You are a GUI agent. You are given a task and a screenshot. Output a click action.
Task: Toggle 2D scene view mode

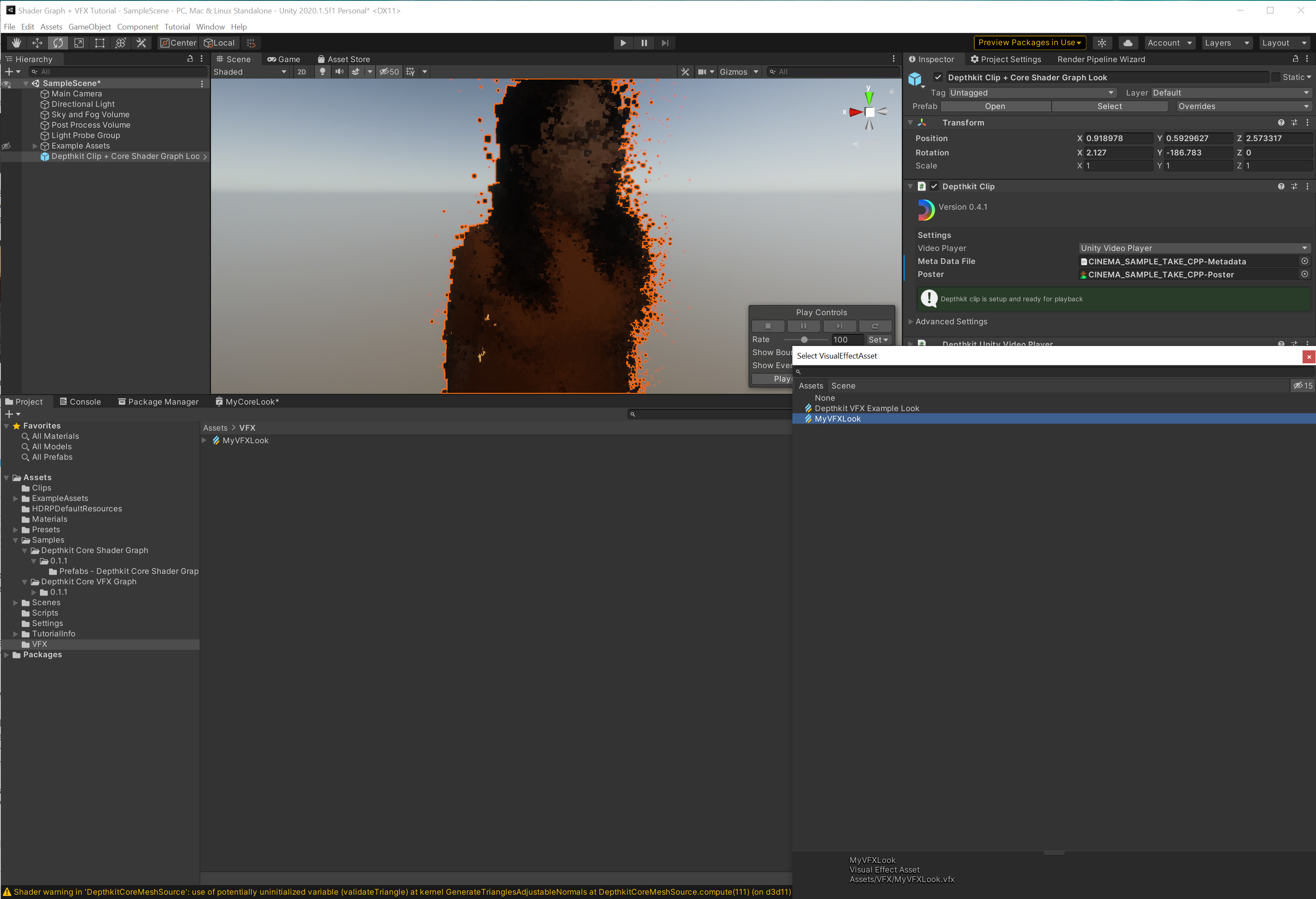(301, 72)
